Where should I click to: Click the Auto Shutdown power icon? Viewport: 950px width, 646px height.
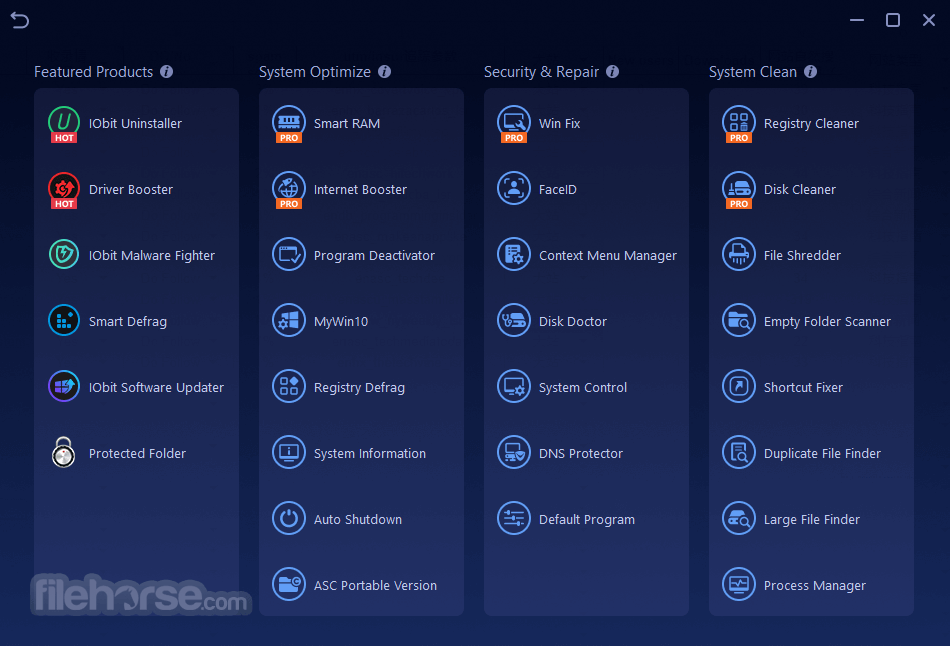(x=289, y=519)
